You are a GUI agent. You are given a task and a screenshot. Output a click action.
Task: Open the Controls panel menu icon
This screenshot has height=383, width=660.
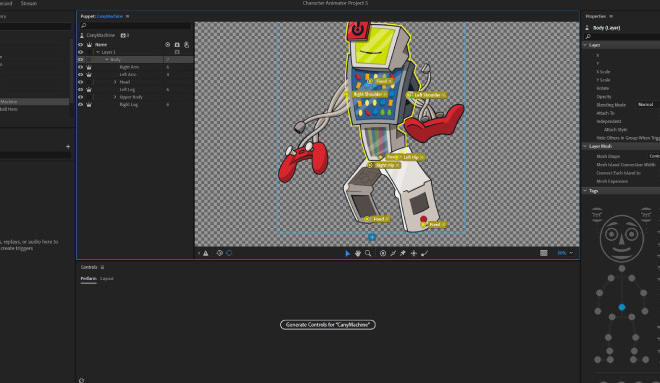click(x=102, y=267)
